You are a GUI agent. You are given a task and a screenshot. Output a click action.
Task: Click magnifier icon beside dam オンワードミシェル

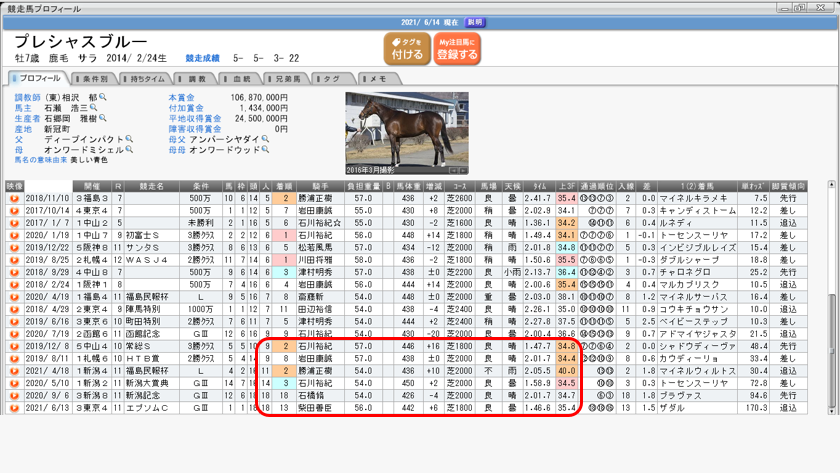point(128,149)
